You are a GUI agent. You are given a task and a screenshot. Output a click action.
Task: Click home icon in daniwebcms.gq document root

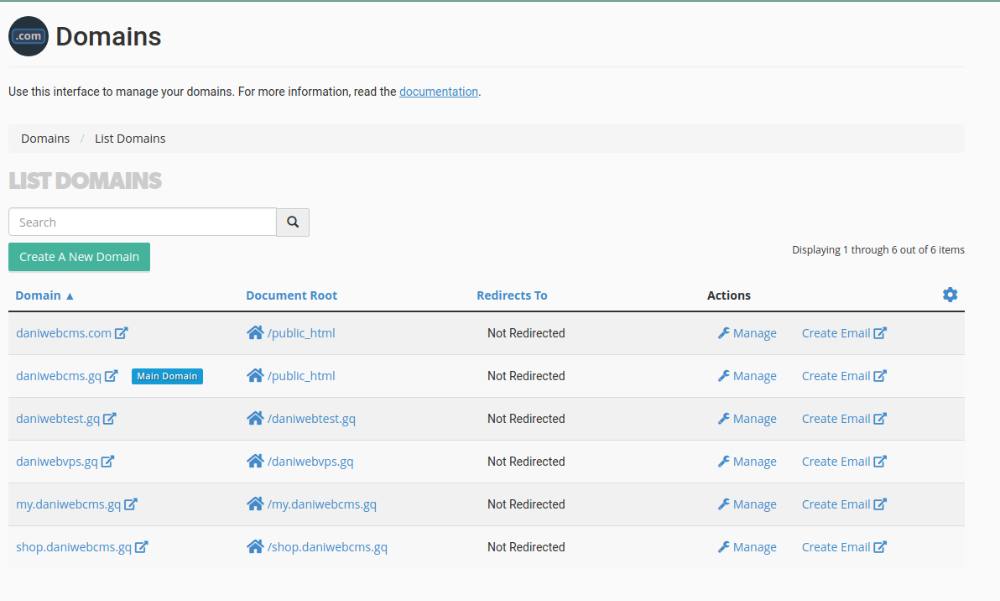(x=255, y=375)
